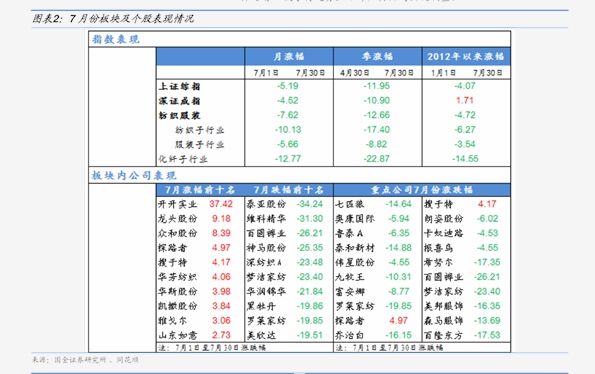Click 九牧王 value -10.31

pyautogui.click(x=398, y=277)
